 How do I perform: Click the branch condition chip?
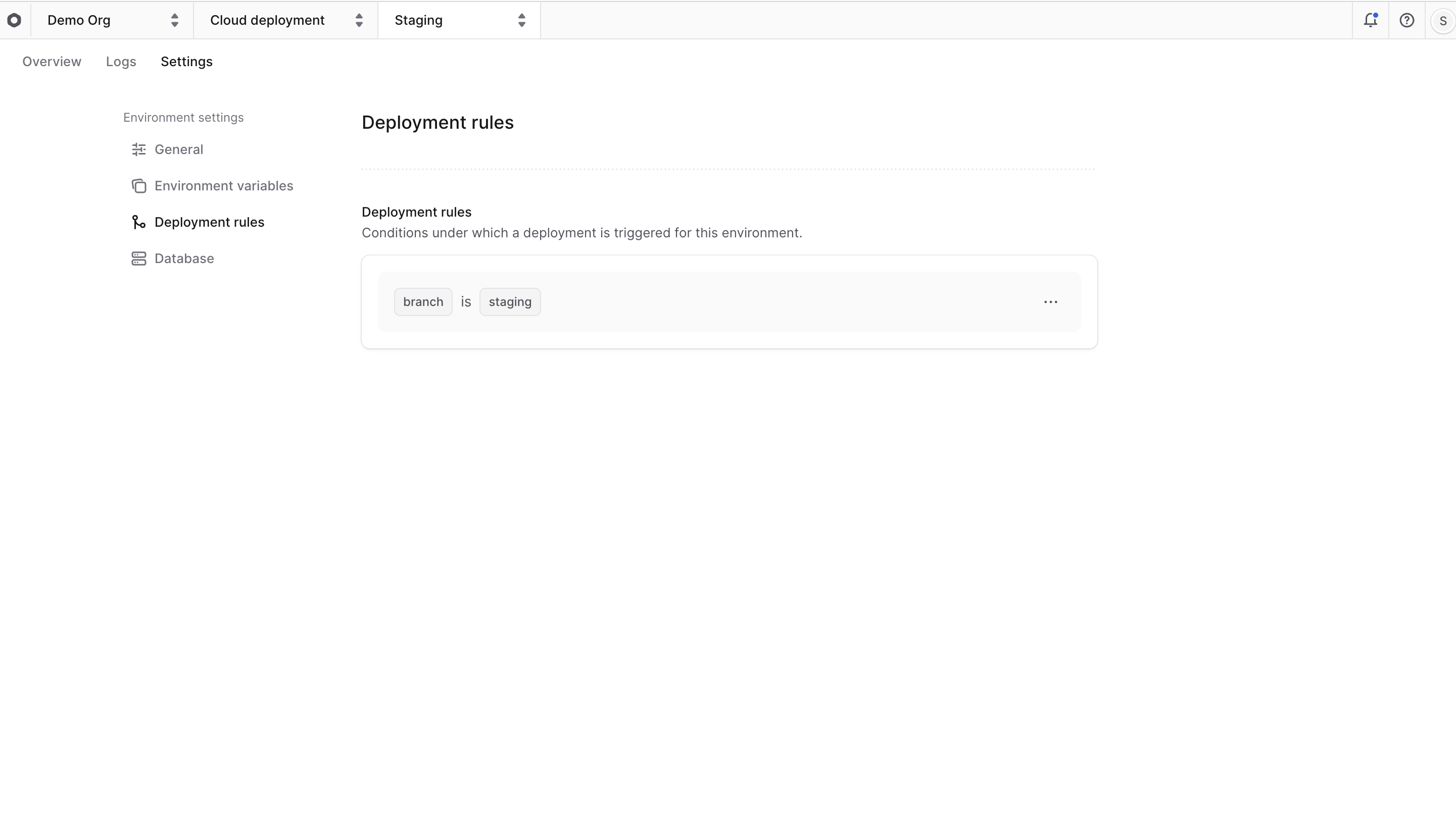click(423, 301)
